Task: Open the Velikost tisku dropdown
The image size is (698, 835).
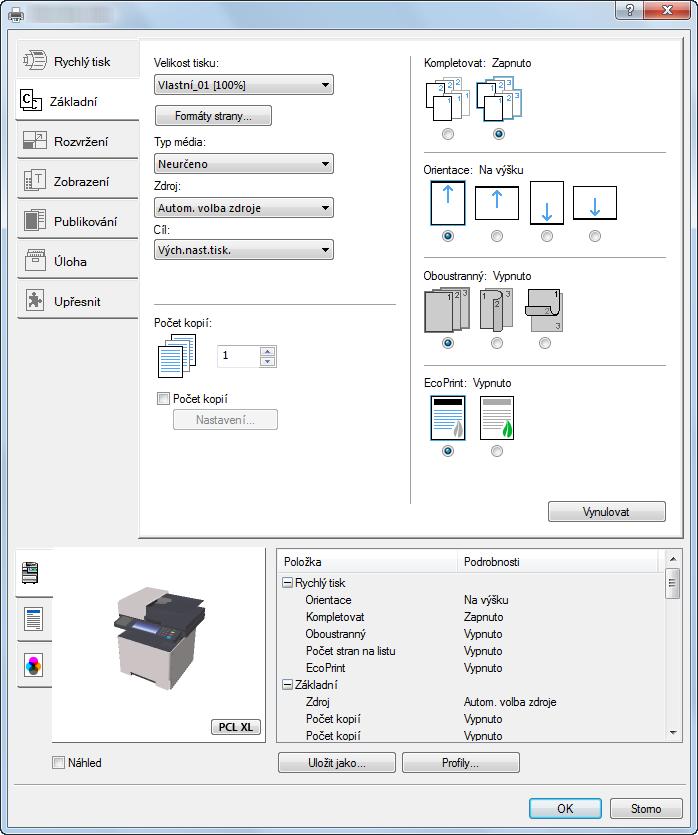Action: point(244,85)
